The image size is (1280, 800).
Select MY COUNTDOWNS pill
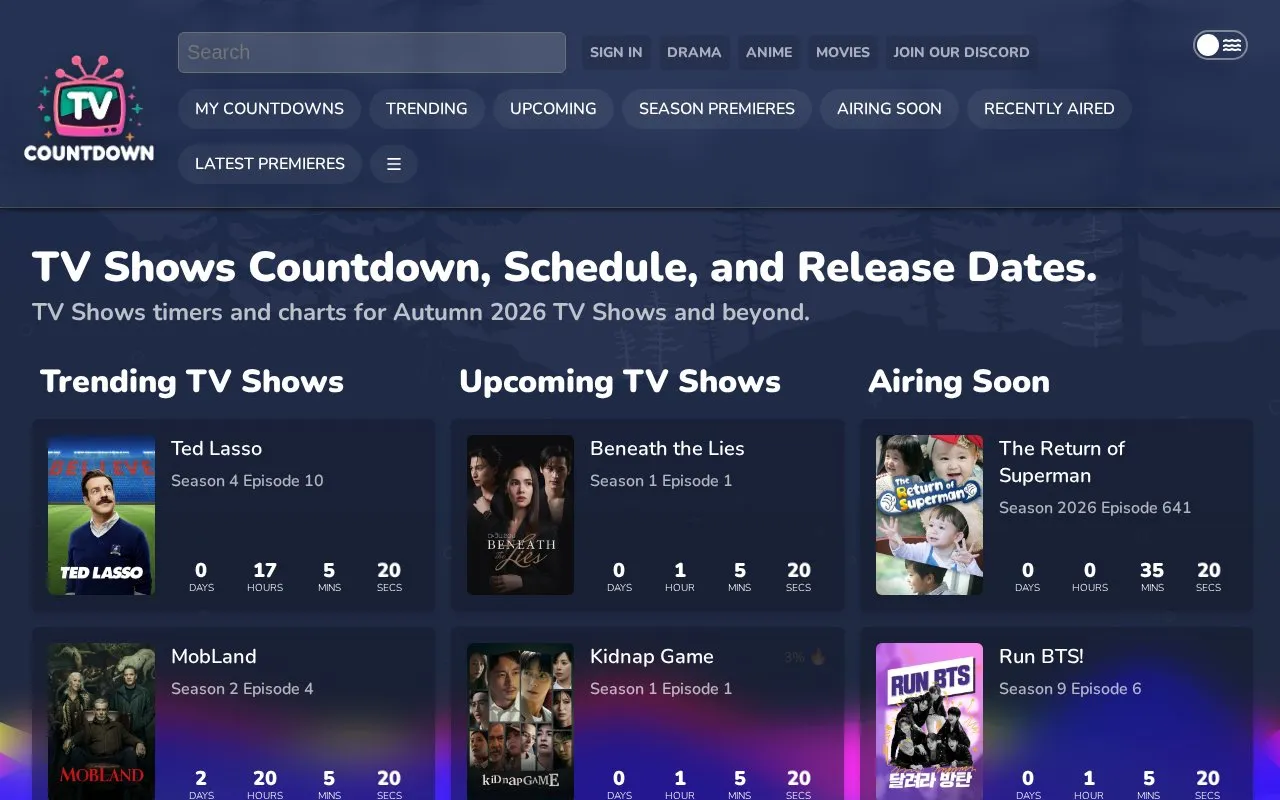tap(269, 109)
